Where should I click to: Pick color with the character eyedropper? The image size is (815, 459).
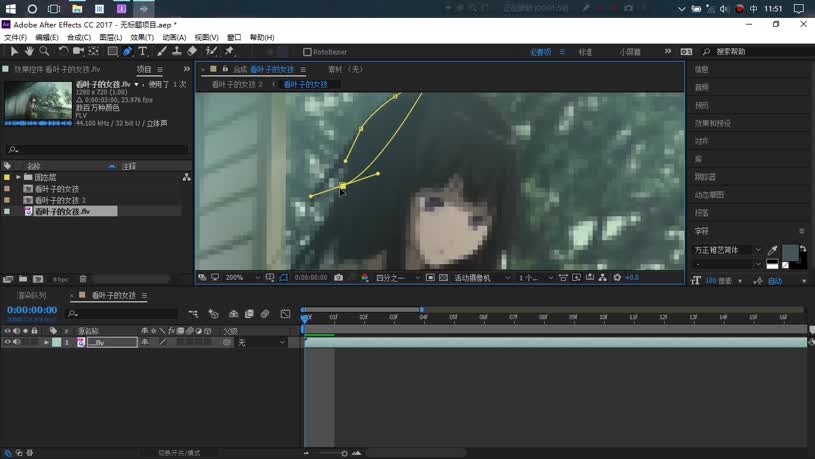click(773, 251)
